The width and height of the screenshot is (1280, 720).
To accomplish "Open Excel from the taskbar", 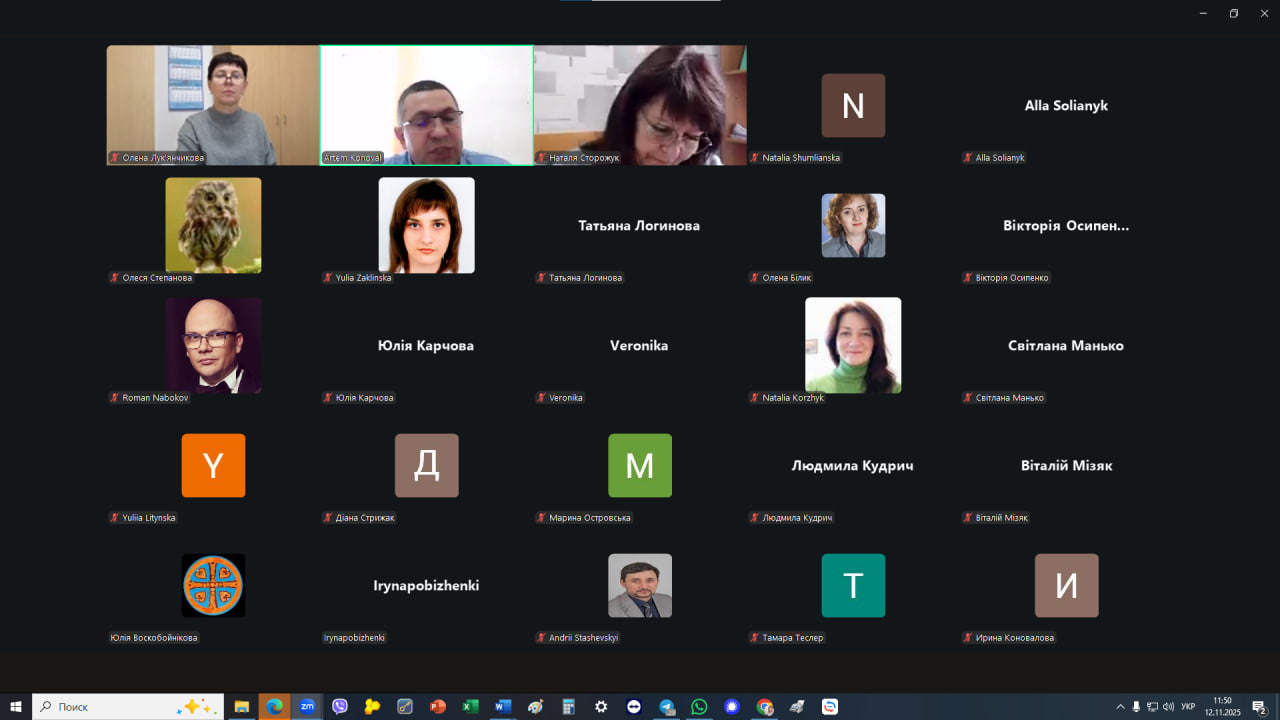I will 470,706.
